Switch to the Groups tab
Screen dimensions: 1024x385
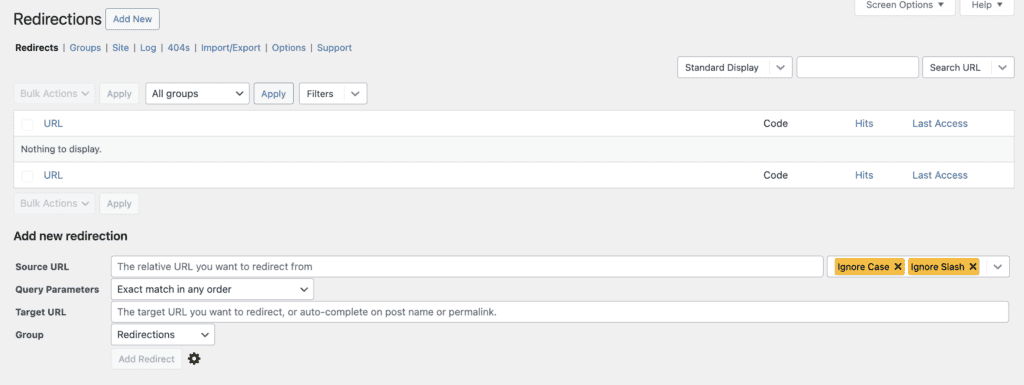86,48
